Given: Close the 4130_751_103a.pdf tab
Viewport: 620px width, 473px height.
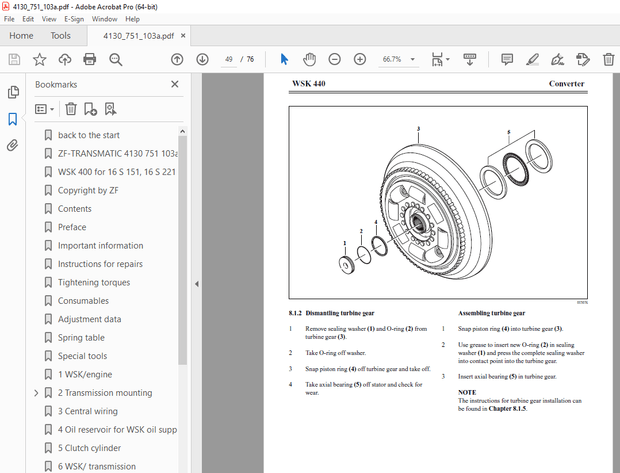Looking at the screenshot, I should coord(183,36).
